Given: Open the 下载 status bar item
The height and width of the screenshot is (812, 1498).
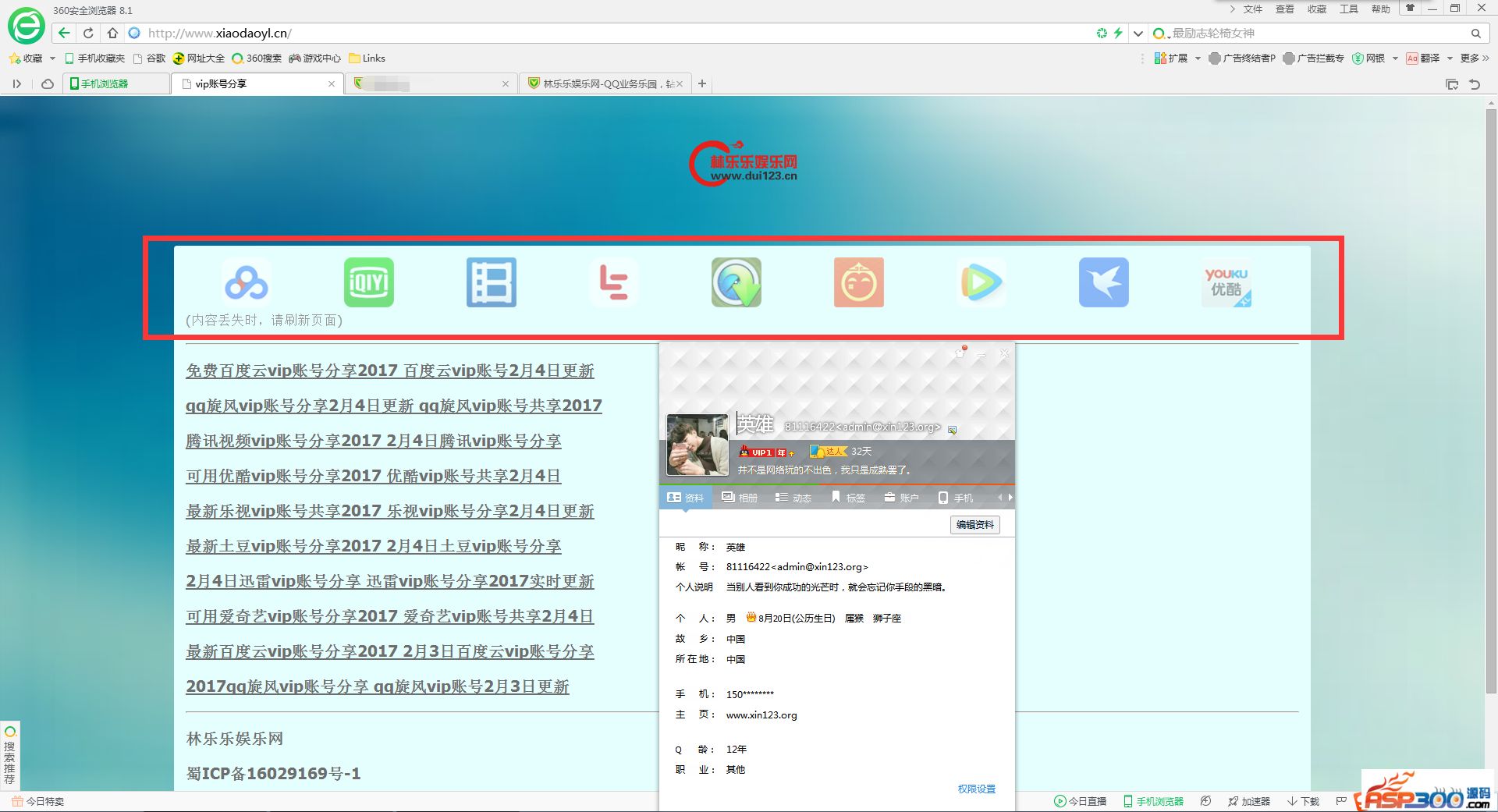Looking at the screenshot, I should (1304, 801).
